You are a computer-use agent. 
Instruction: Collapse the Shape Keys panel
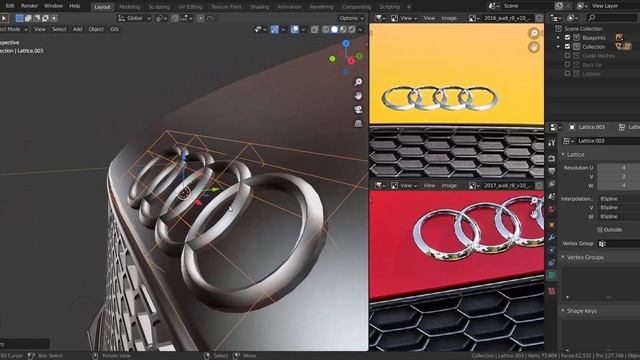click(563, 311)
